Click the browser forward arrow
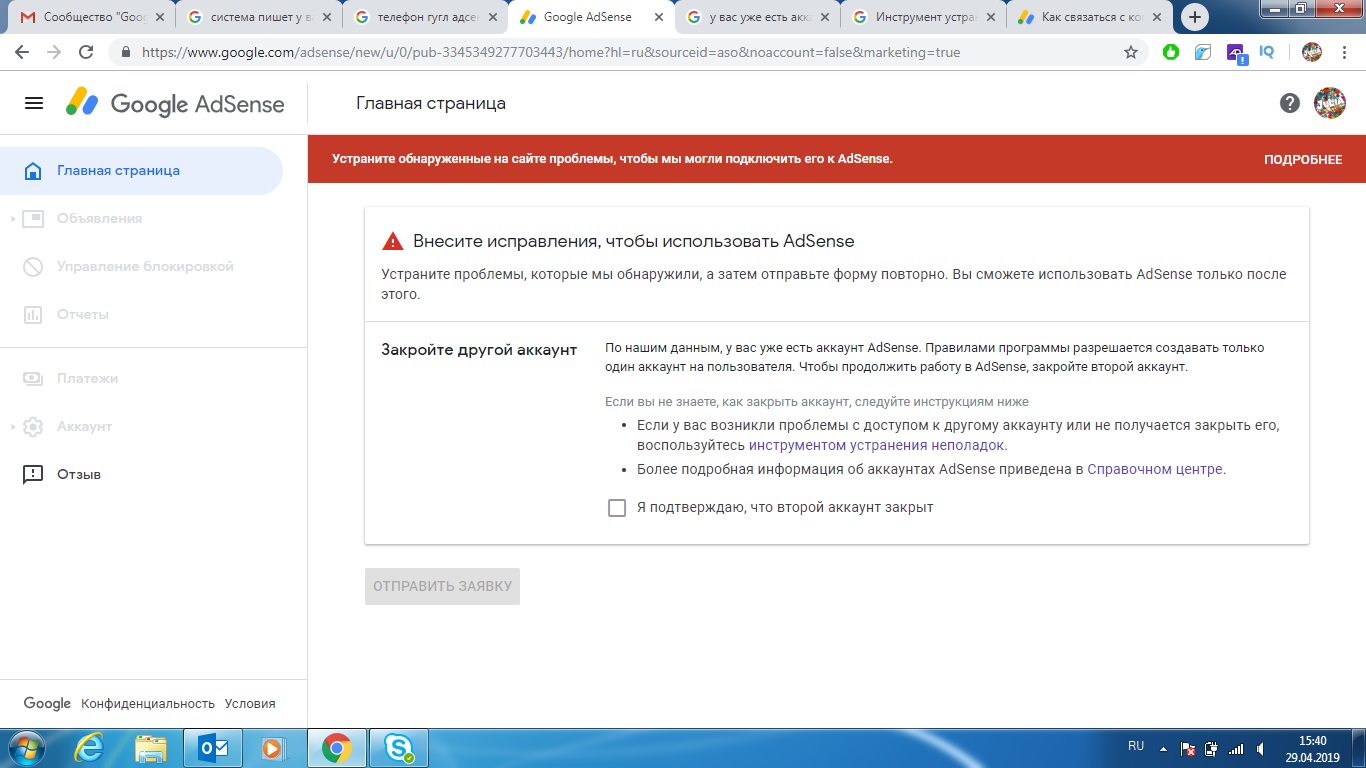This screenshot has height=768, width=1366. [x=55, y=52]
